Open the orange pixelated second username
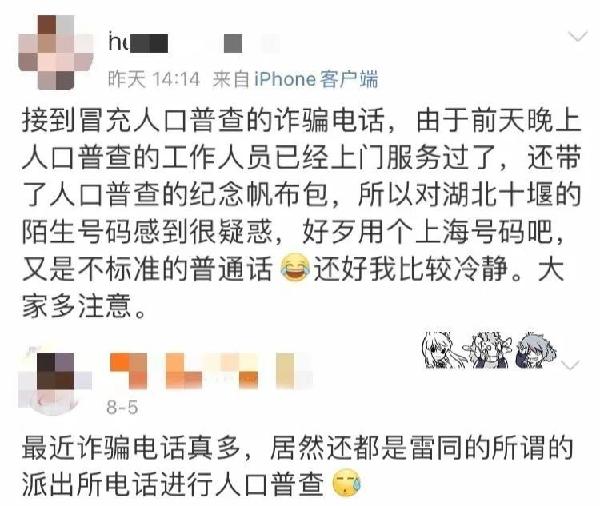Viewport: 600px width, 506px height. pos(210,371)
